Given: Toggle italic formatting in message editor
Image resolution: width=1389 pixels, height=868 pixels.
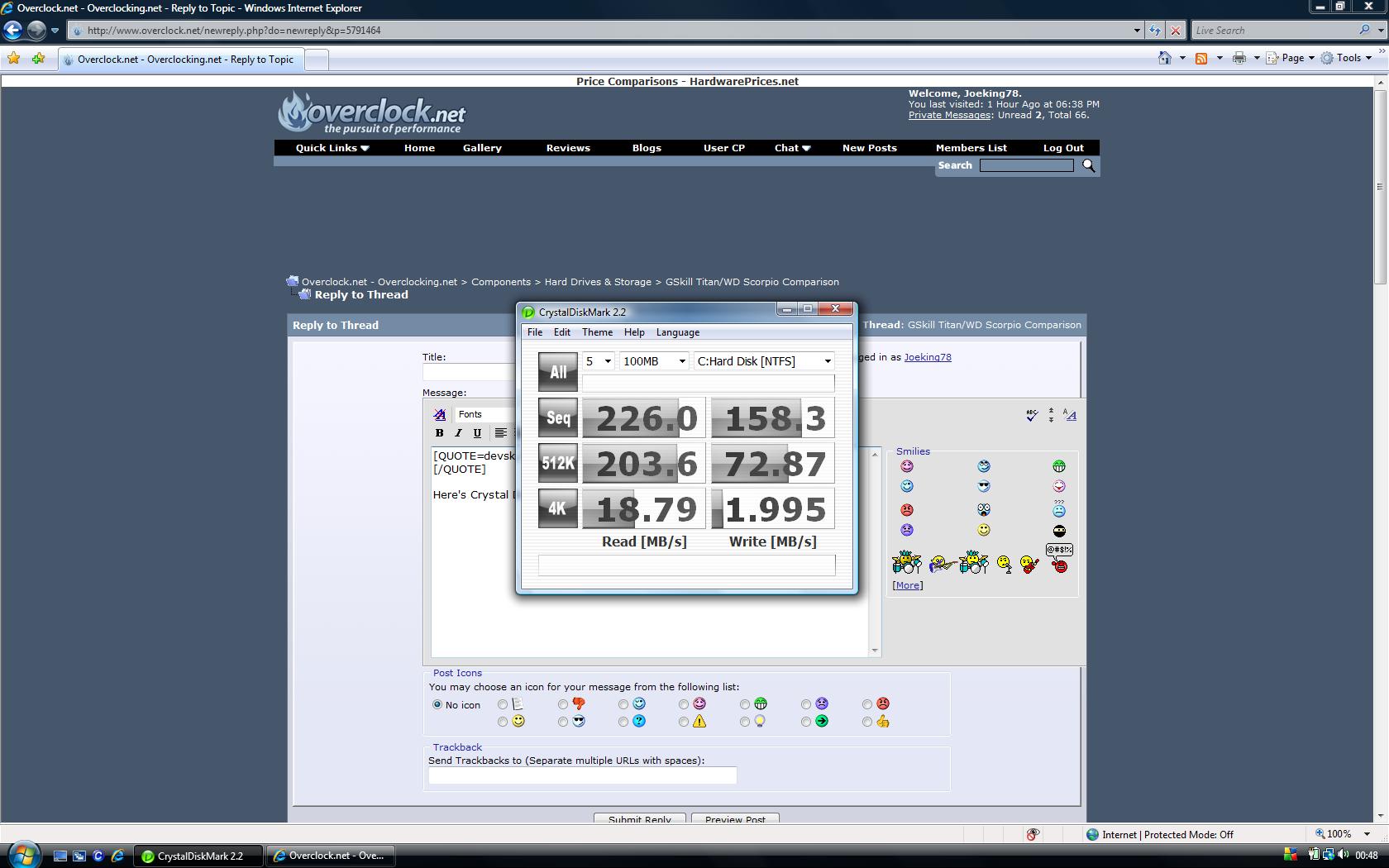Looking at the screenshot, I should (458, 432).
